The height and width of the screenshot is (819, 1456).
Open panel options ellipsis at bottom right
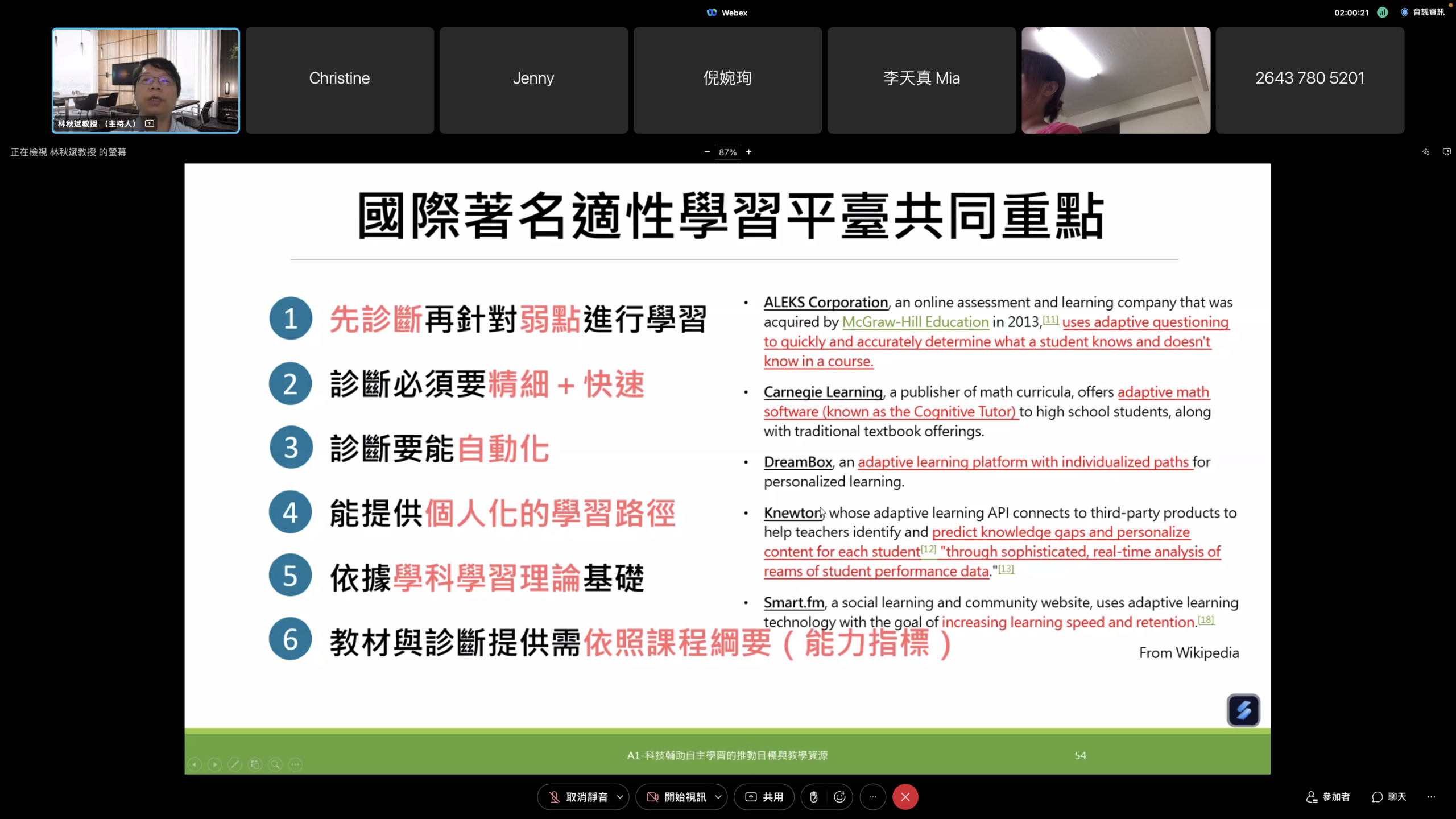1431,797
